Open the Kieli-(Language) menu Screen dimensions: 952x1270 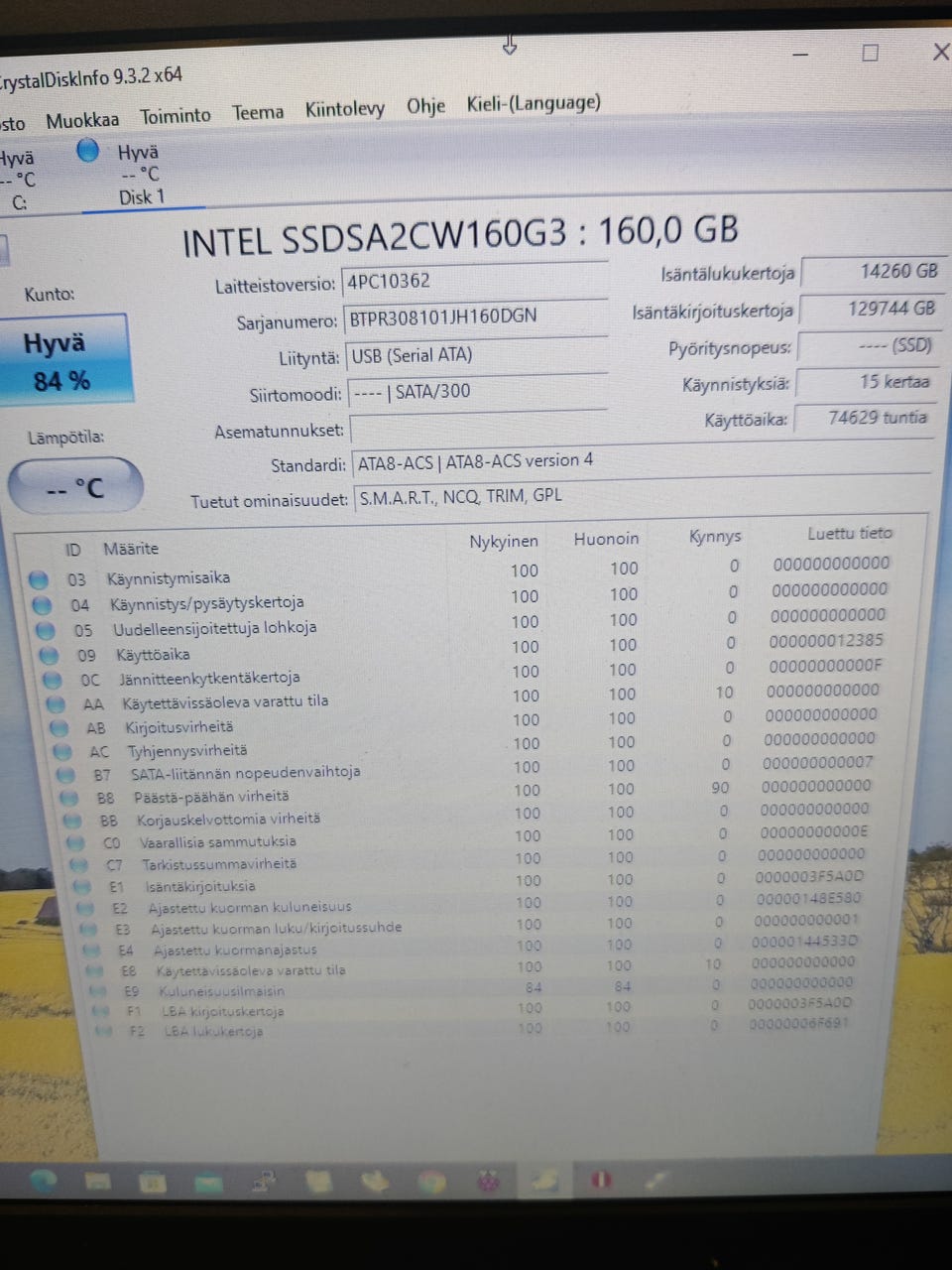(534, 103)
